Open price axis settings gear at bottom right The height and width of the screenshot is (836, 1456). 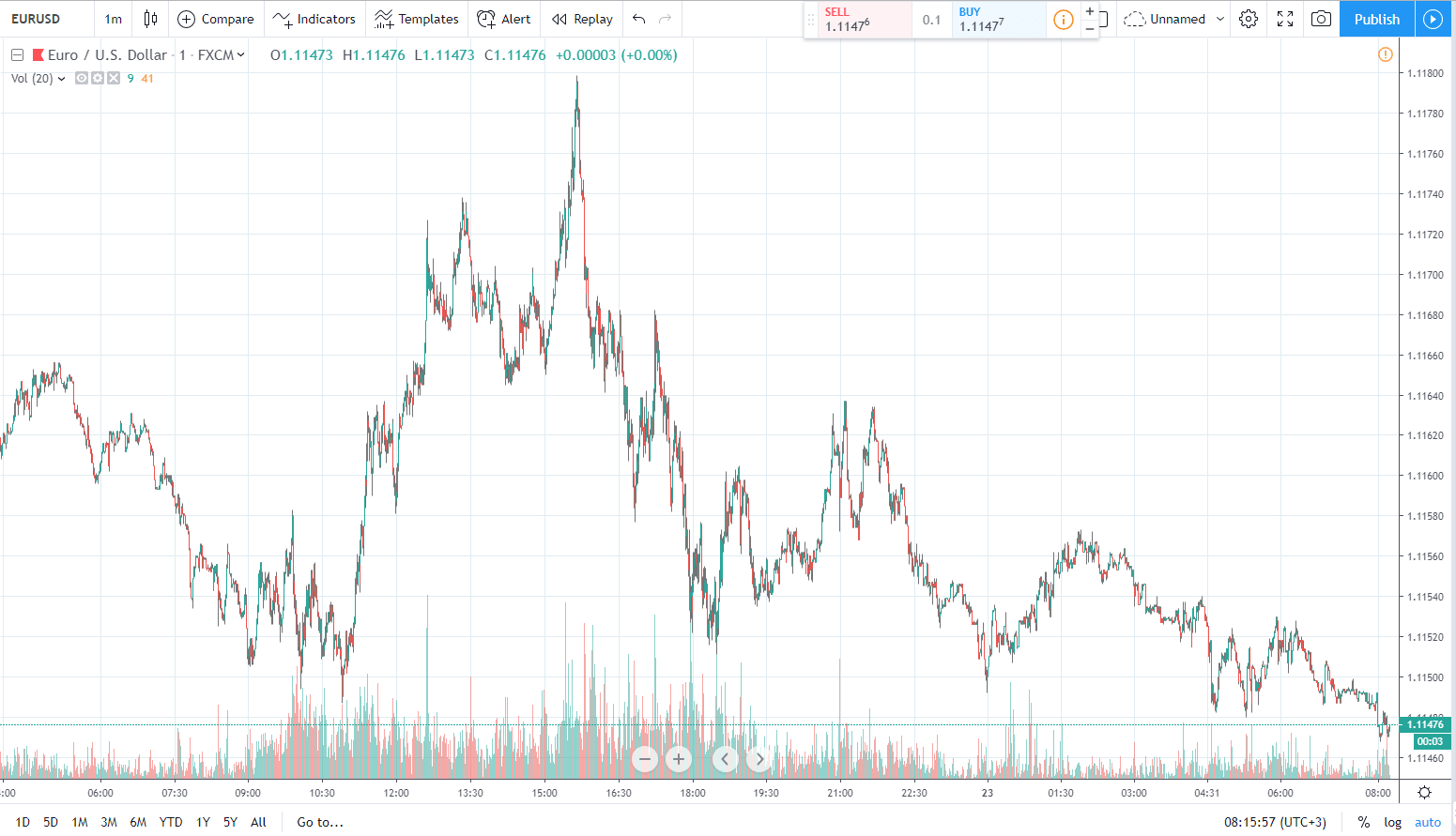pyautogui.click(x=1424, y=792)
